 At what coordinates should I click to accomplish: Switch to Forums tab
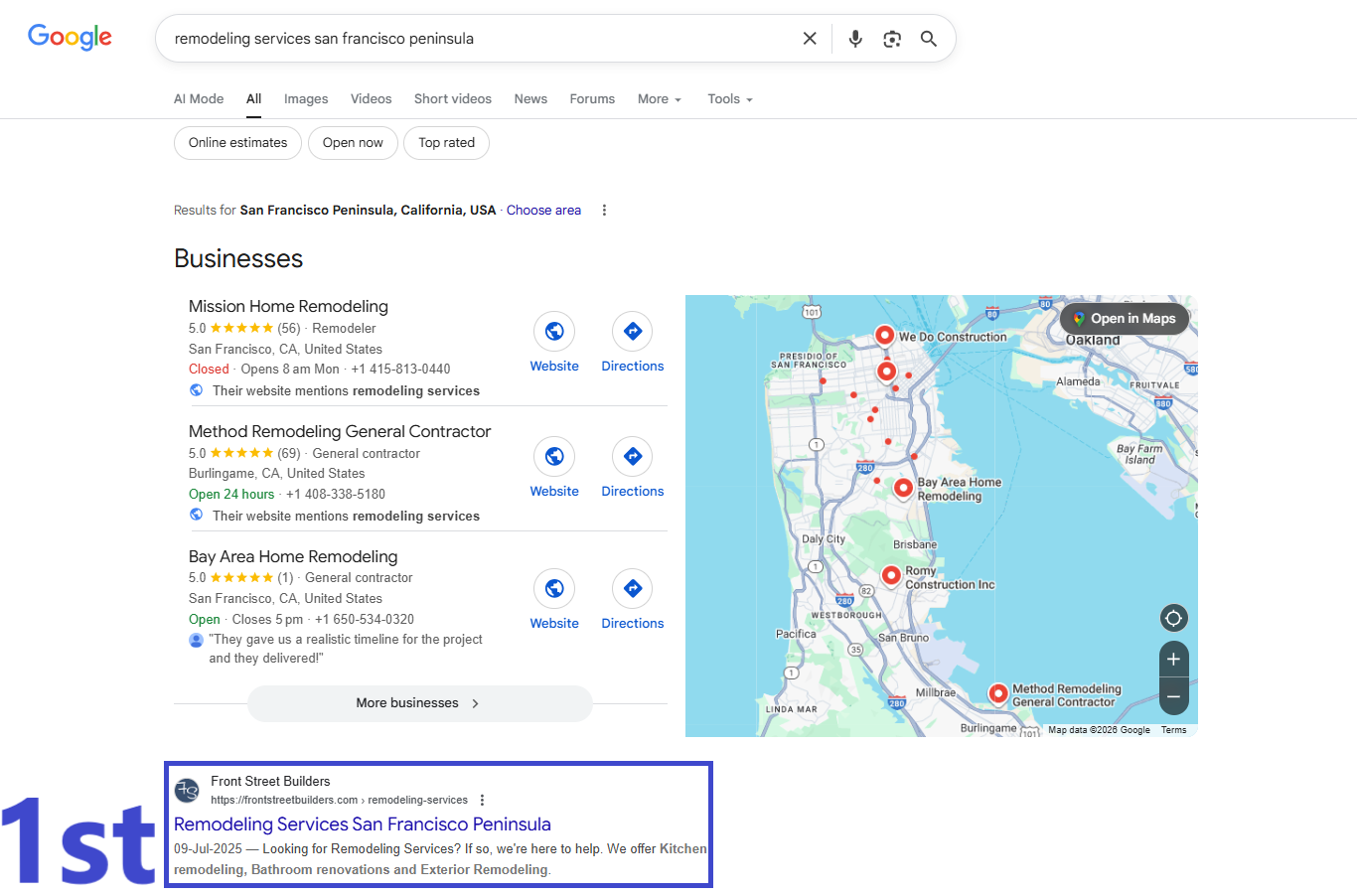point(592,99)
